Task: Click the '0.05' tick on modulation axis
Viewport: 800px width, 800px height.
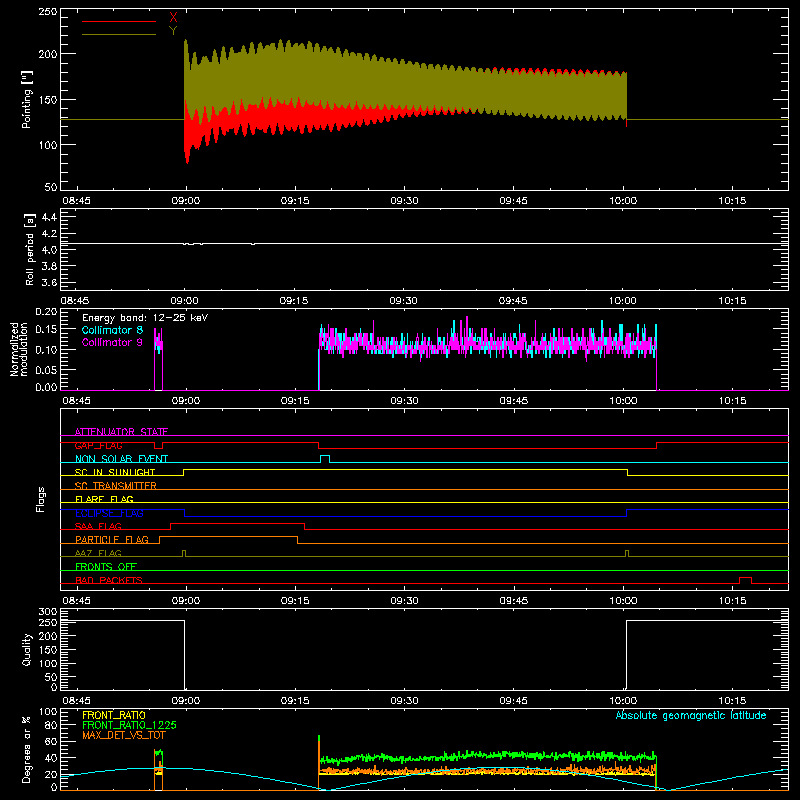Action: click(x=46, y=369)
